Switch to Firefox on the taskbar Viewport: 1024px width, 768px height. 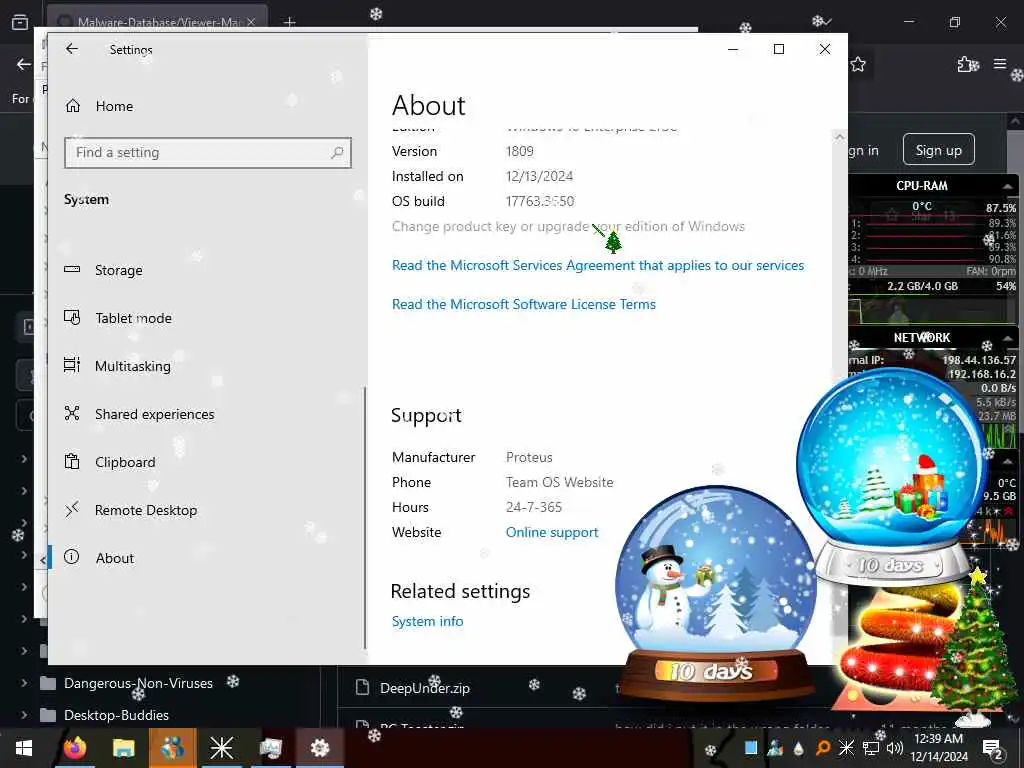pos(74,748)
